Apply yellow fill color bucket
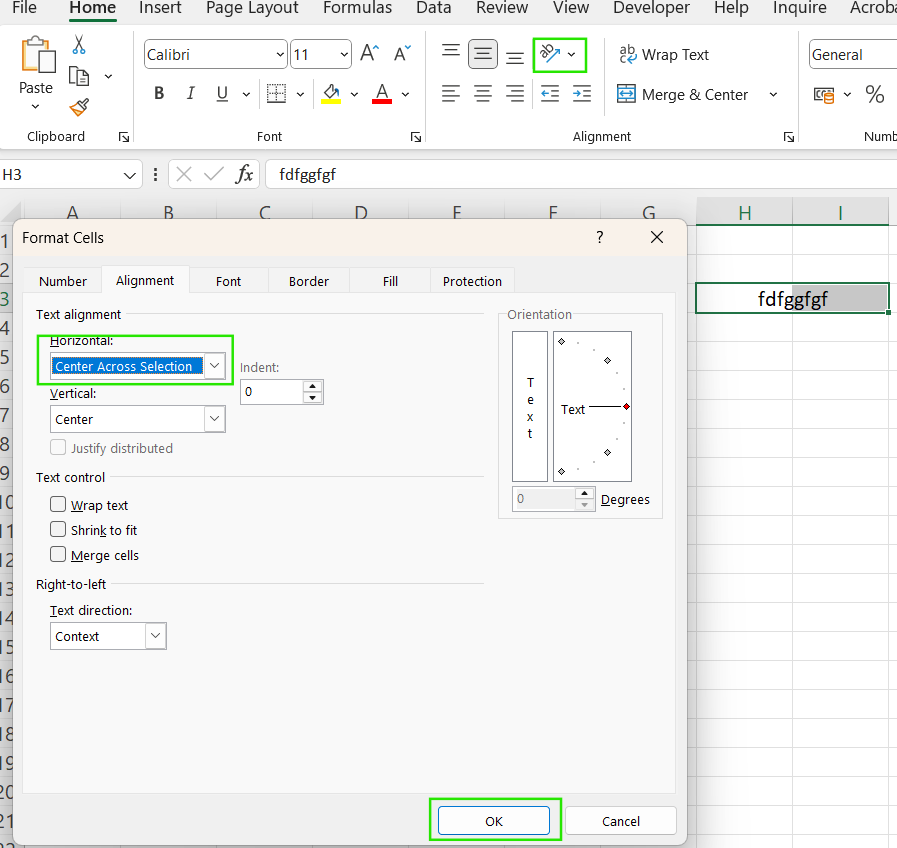Viewport: 897px width, 848px height. [x=331, y=93]
